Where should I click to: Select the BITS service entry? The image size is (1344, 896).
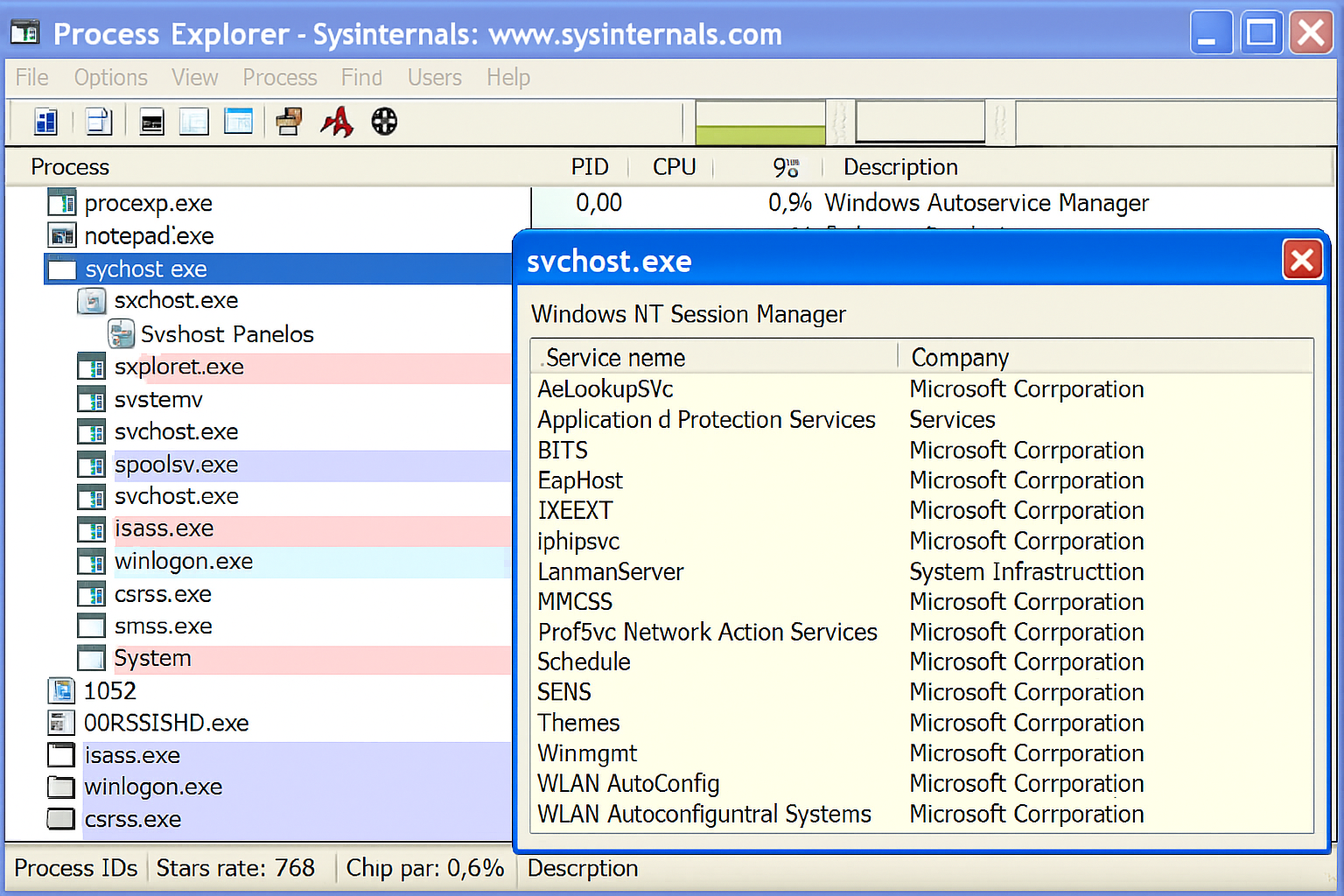pos(563,450)
